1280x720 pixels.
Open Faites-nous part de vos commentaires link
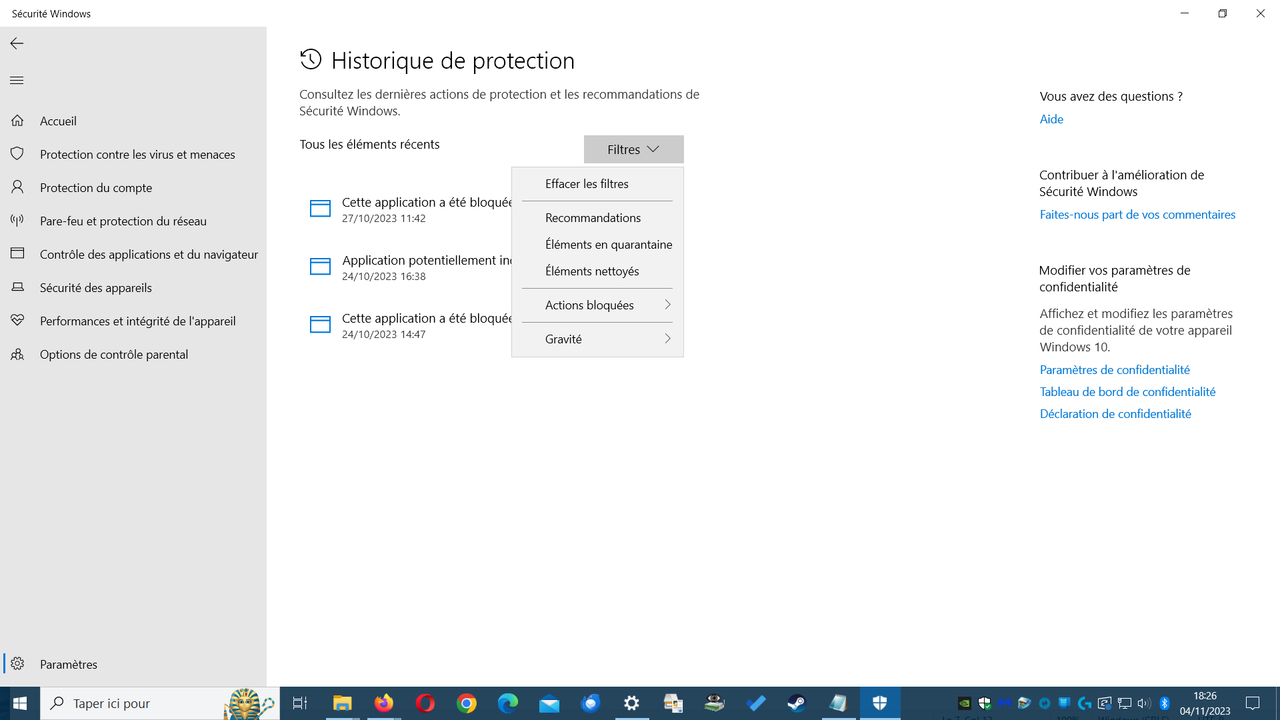[1137, 214]
